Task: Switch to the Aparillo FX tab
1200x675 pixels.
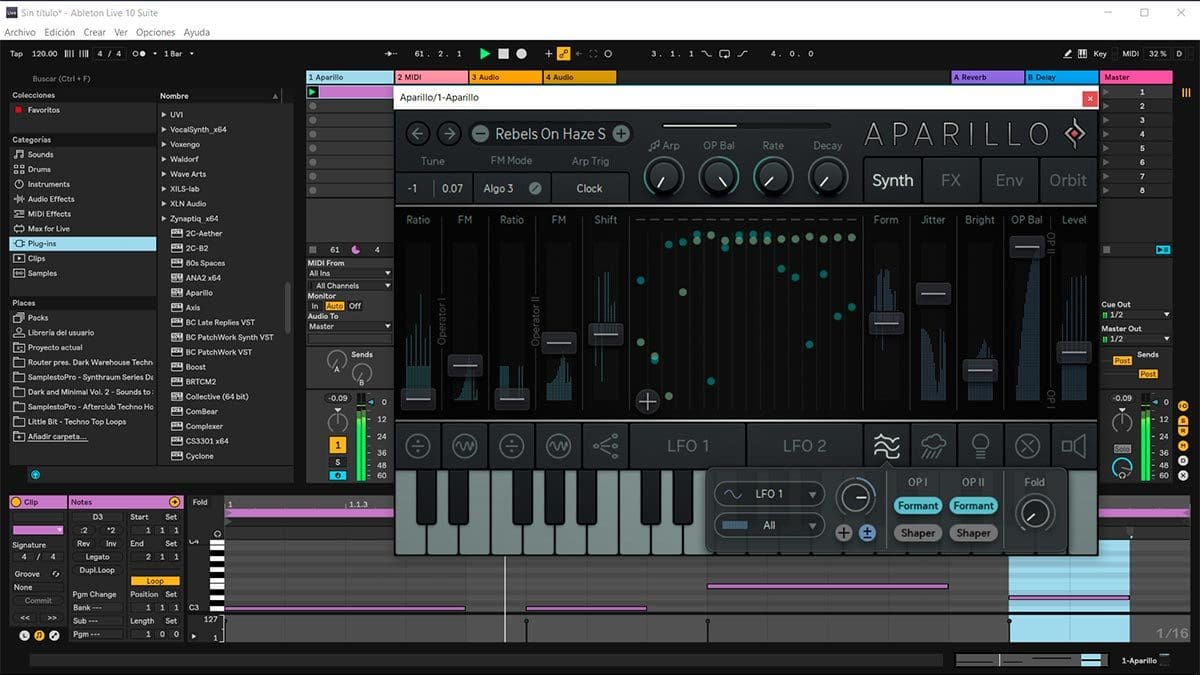Action: coord(951,181)
